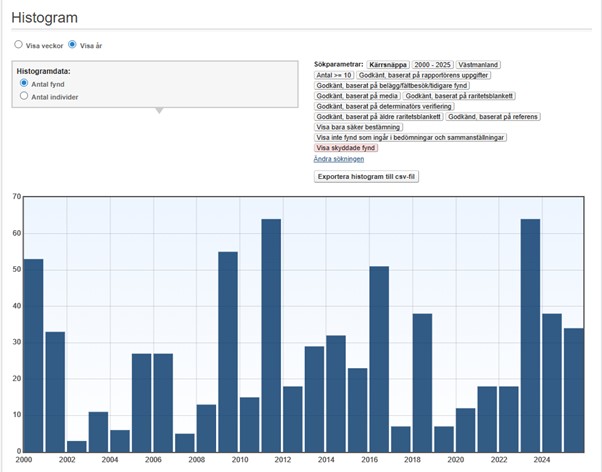Select the "Visa veckor" radio button
The image size is (602, 472).
pyautogui.click(x=18, y=45)
